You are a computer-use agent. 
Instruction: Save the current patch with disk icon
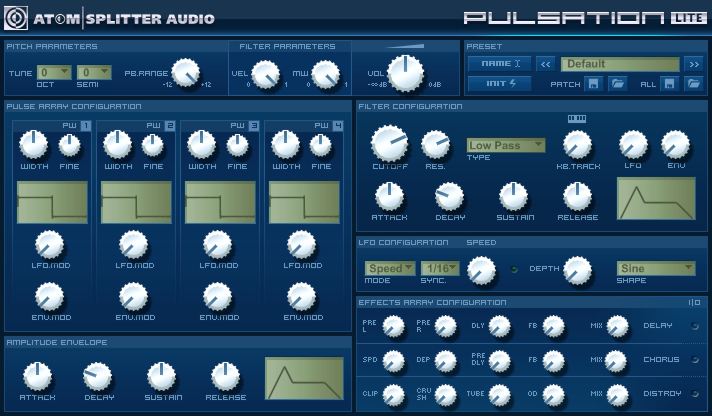593,84
